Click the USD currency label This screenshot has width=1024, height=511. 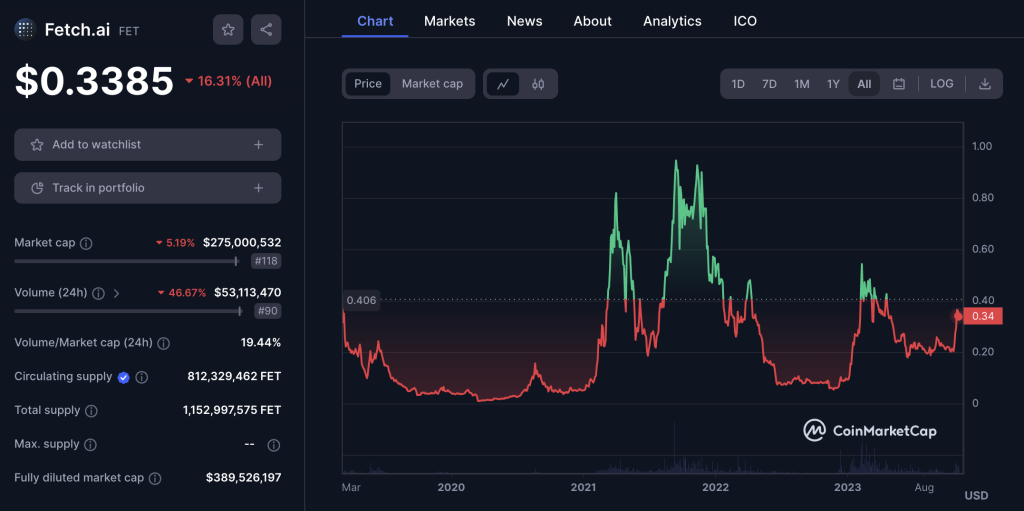coord(976,495)
